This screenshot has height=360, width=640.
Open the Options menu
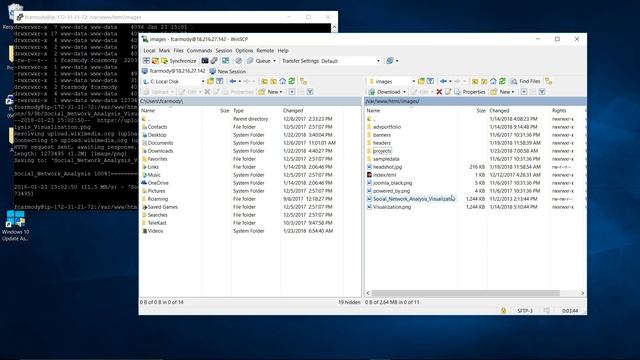(244, 51)
